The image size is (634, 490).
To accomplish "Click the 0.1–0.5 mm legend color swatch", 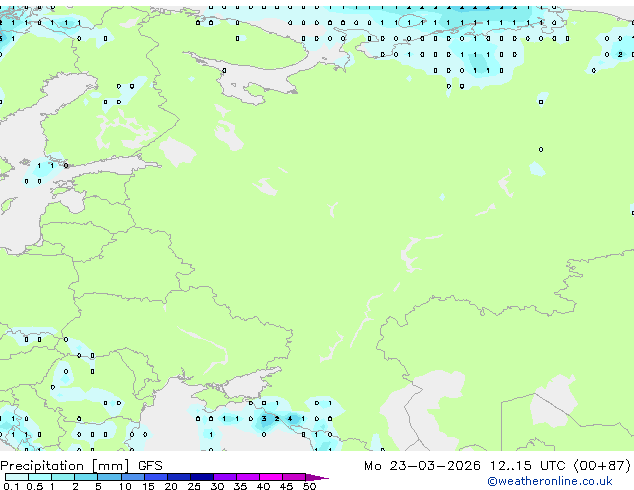I will pyautogui.click(x=17, y=477).
